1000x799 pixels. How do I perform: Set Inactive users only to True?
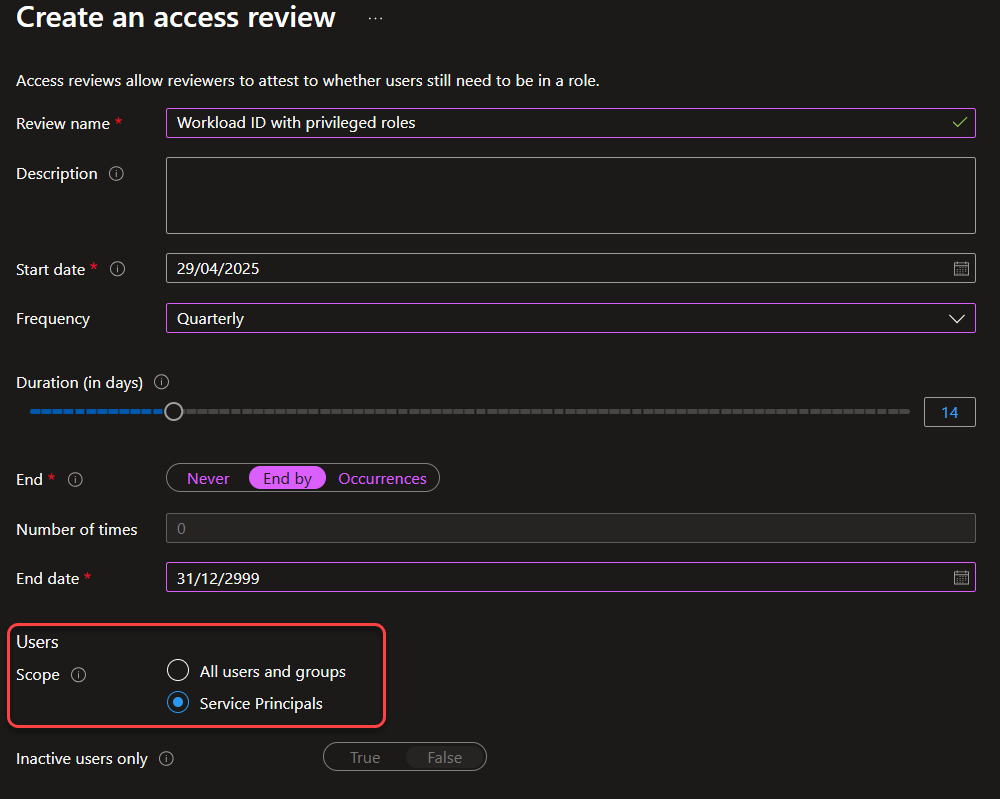tap(365, 758)
